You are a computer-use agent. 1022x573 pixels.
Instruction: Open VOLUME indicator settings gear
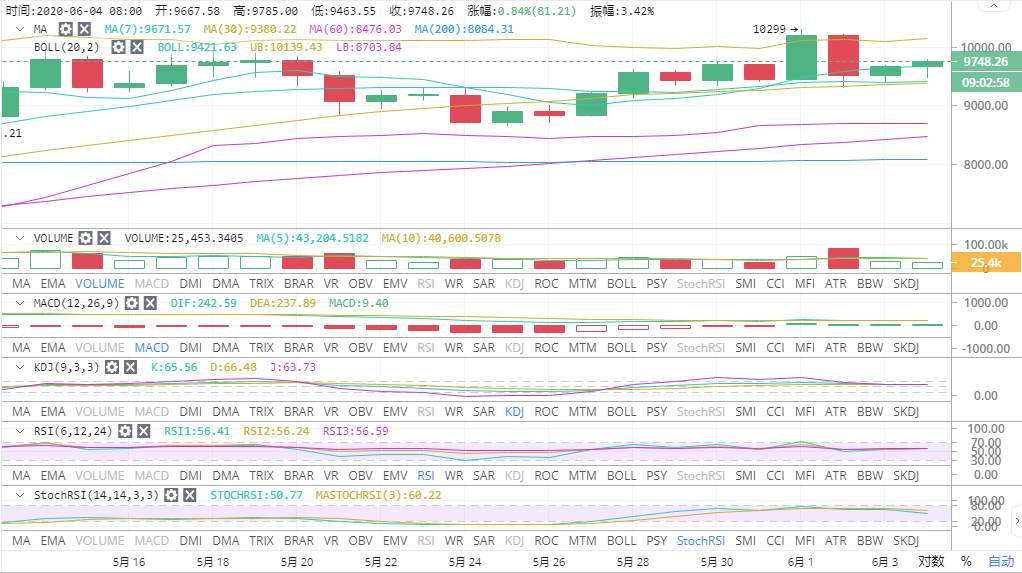(x=85, y=239)
